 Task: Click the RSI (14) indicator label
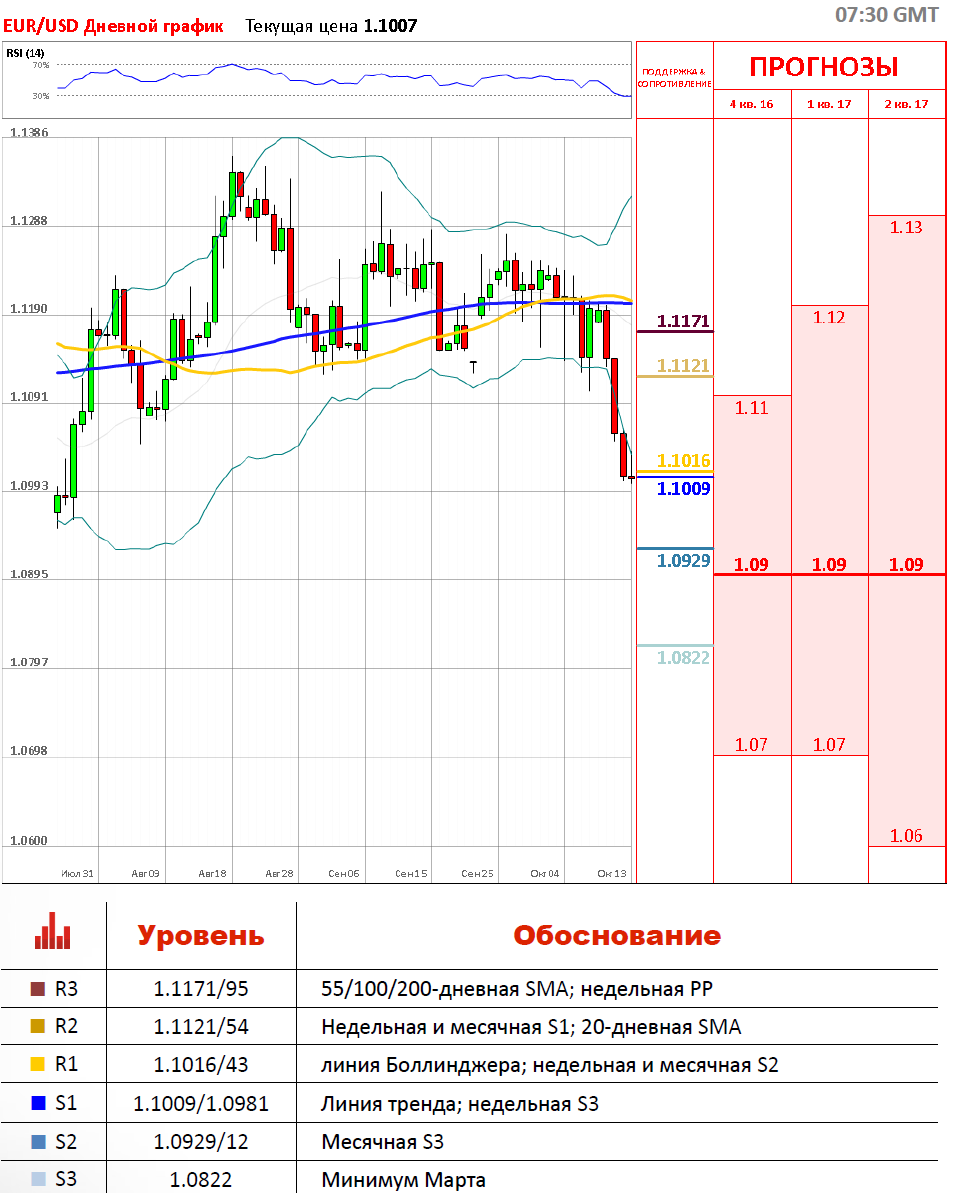[25, 52]
